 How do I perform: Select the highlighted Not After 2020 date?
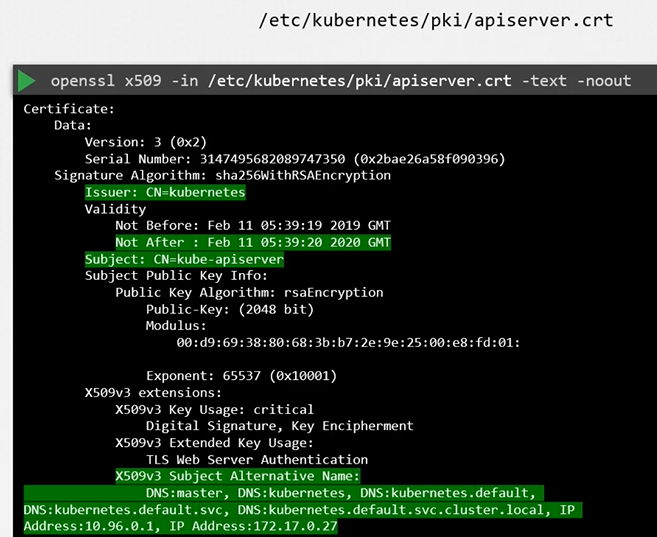point(253,242)
